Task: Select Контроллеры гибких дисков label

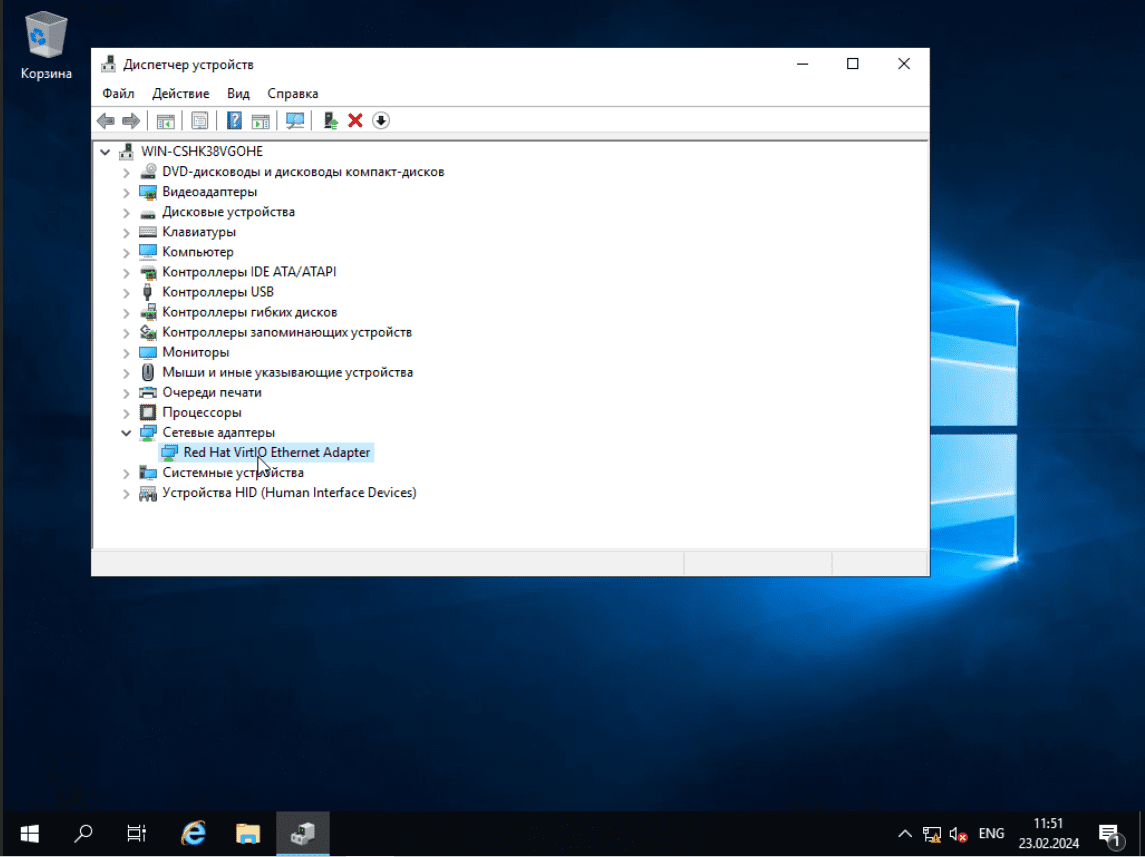Action: (250, 312)
